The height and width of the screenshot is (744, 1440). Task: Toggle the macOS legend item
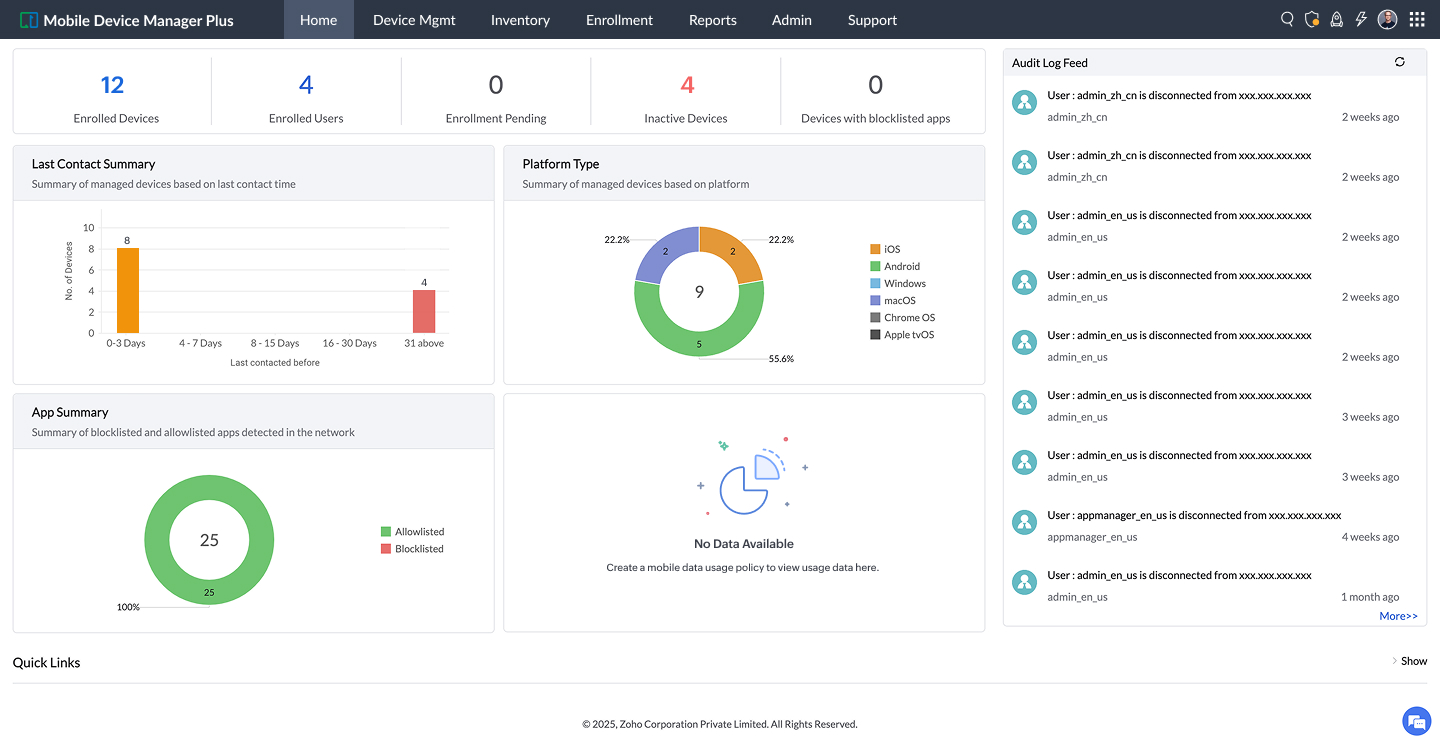pos(892,300)
